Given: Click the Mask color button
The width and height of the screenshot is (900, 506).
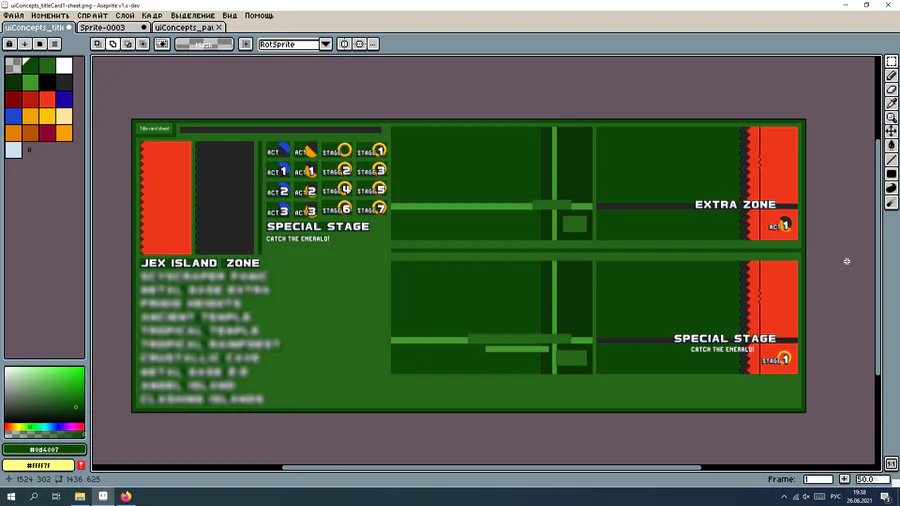Looking at the screenshot, I should coord(204,44).
